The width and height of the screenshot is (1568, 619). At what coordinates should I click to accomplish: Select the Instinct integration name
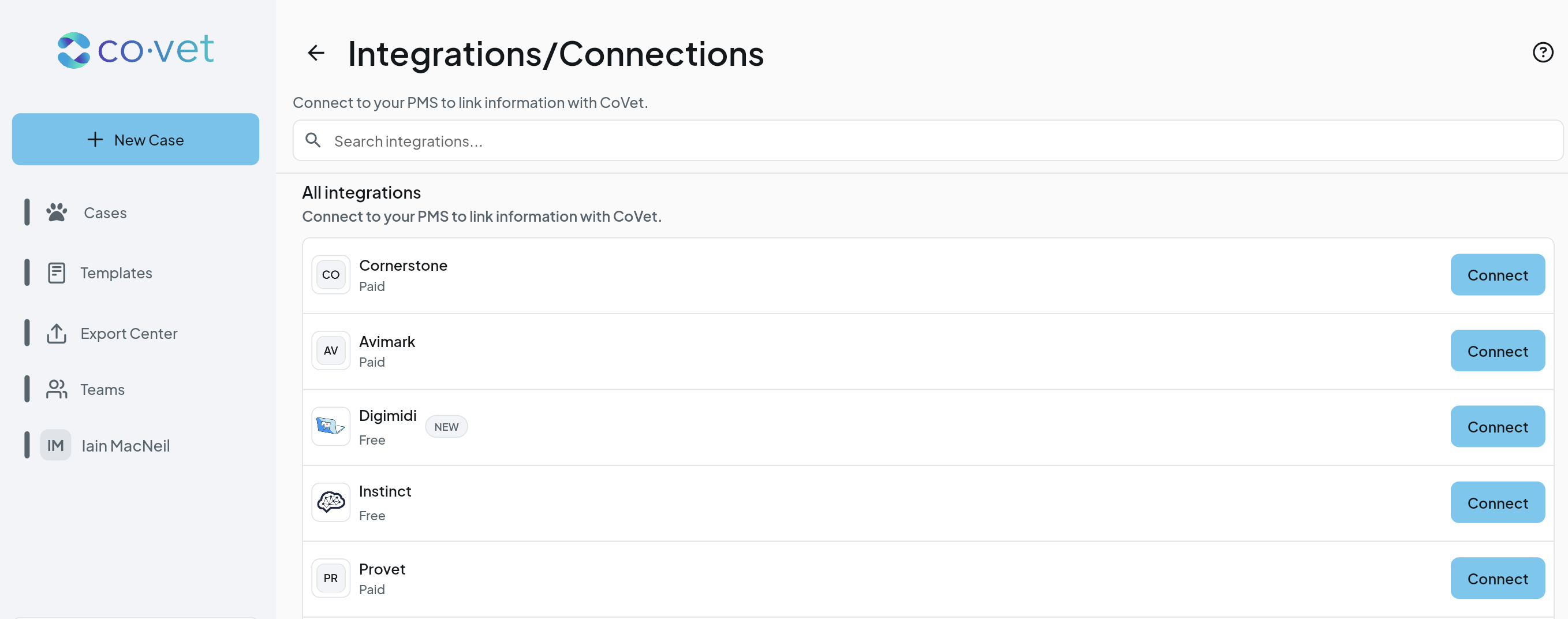tap(385, 491)
